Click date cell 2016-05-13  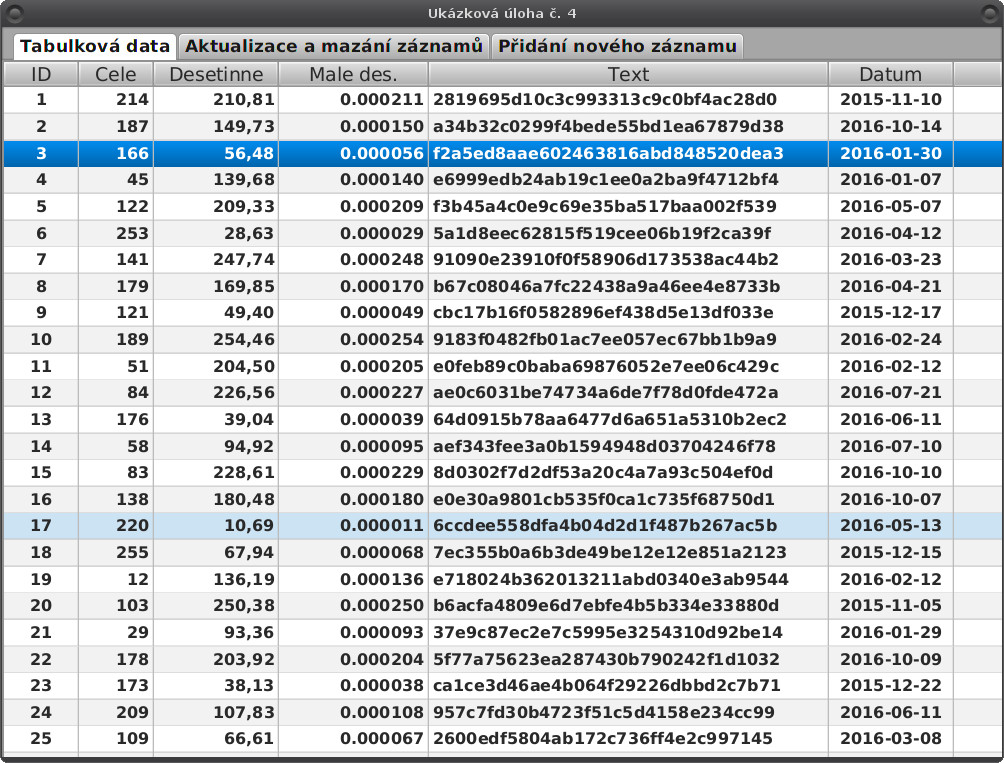click(891, 526)
